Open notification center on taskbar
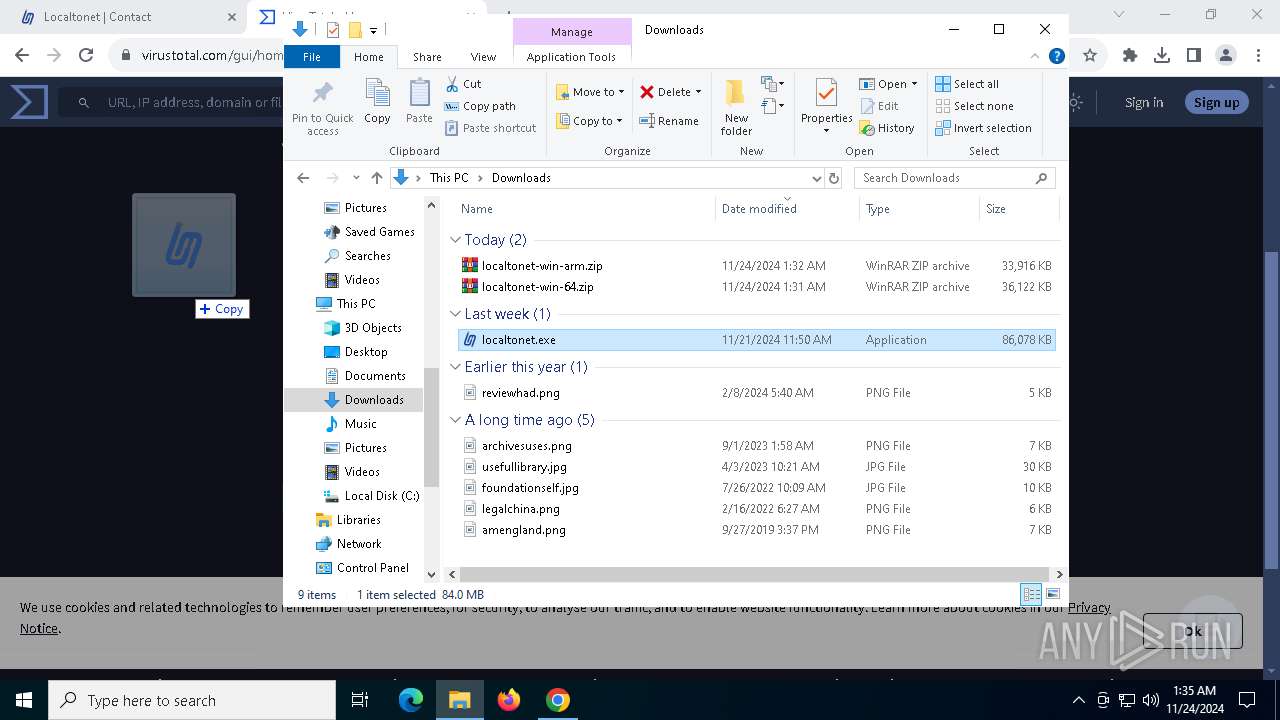This screenshot has width=1280, height=720. tap(1247, 700)
